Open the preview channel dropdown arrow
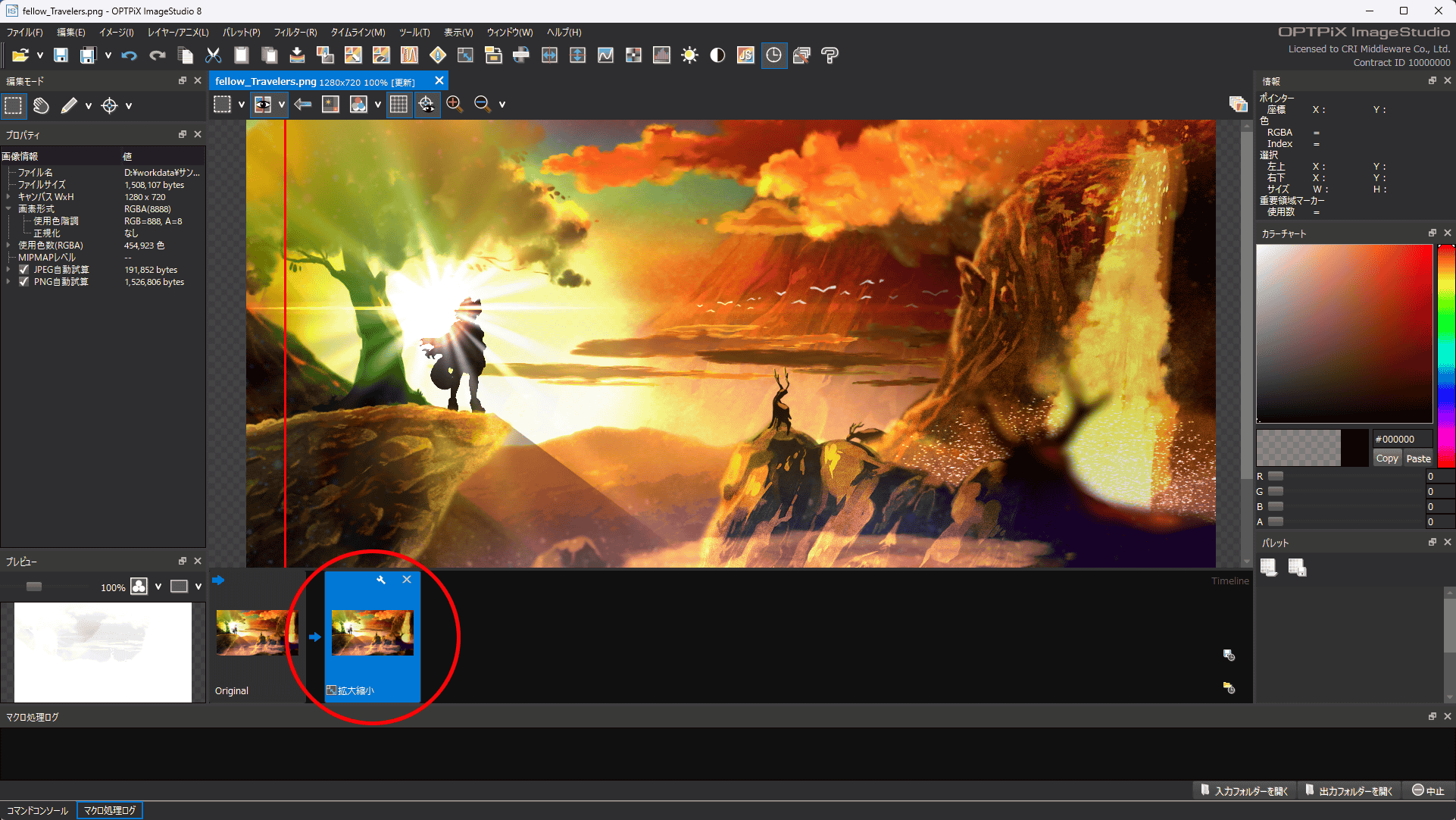The height and width of the screenshot is (820, 1456). tap(158, 587)
